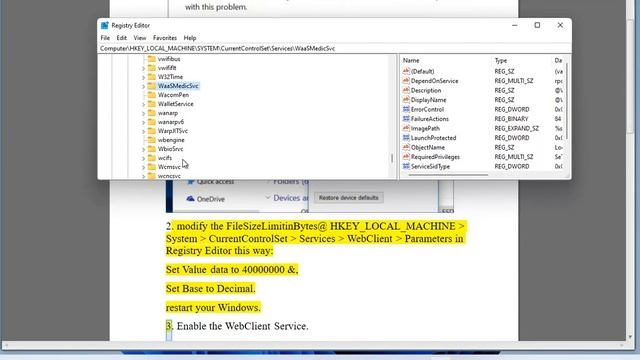Select the WarpJITSvc folder icon
The image size is (640, 360).
pos(151,131)
